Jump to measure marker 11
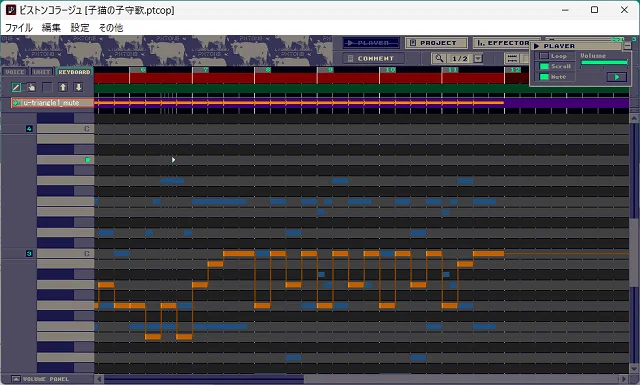Viewport: 640px width, 385px height. 453,70
